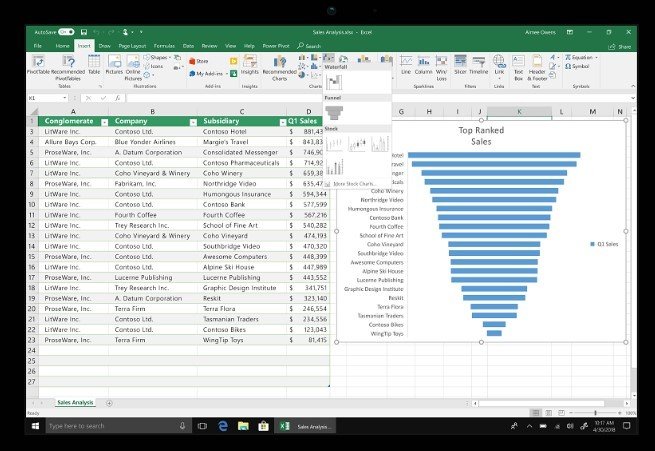Image resolution: width=655 pixels, height=451 pixels.
Task: Click the zoom slider in status bar
Action: point(595,413)
